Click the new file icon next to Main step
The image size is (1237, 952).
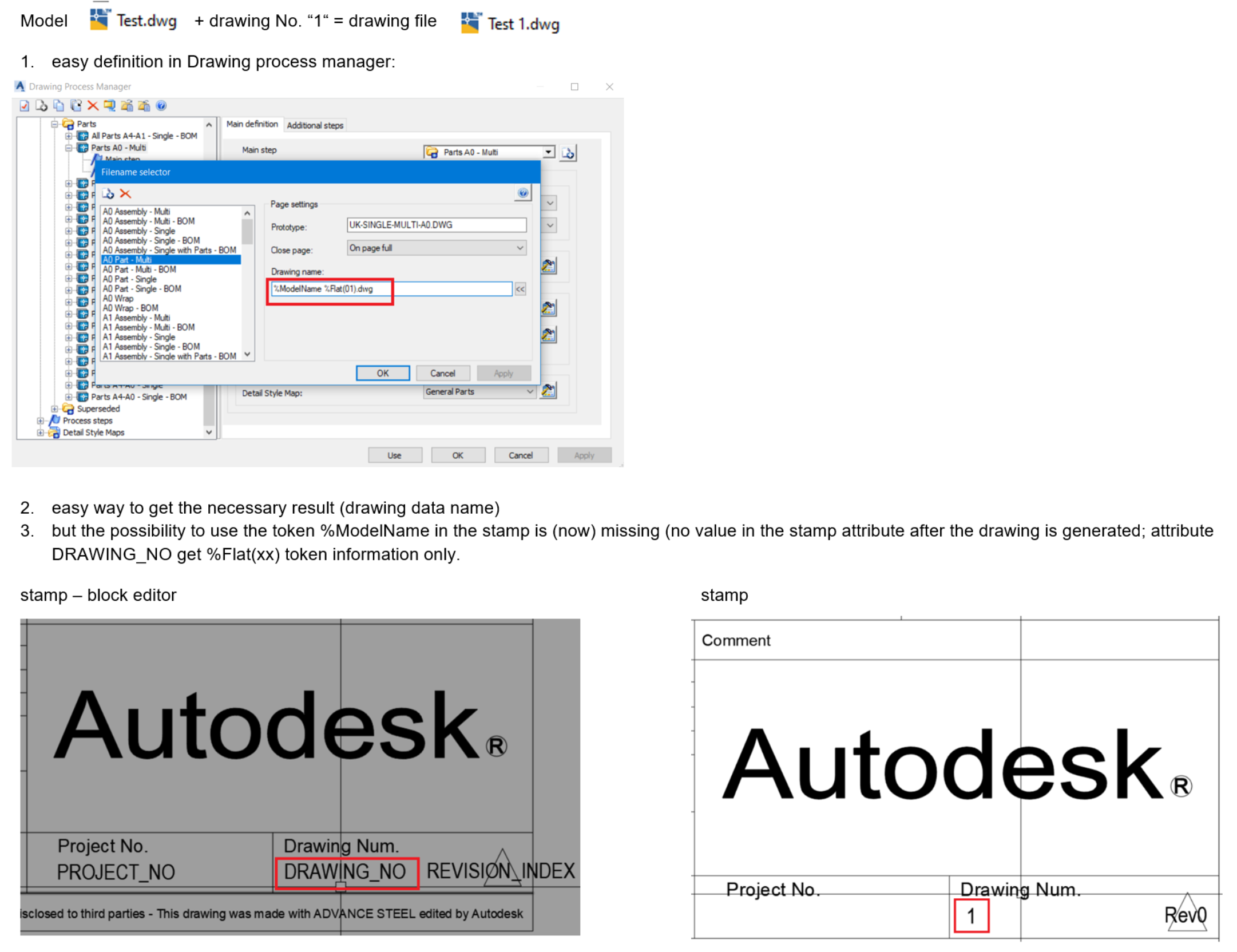[568, 152]
